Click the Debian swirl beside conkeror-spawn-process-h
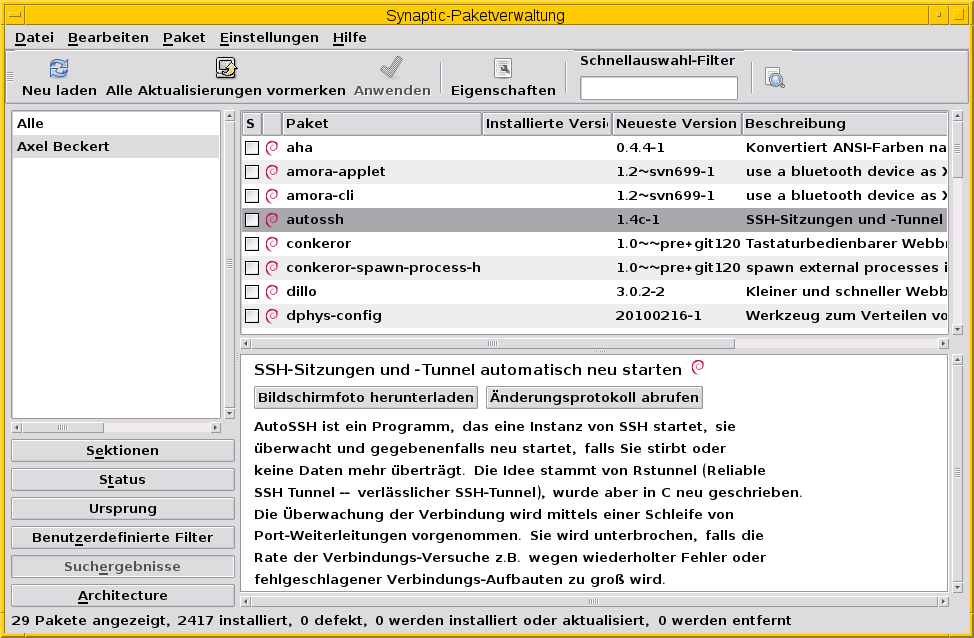Image resolution: width=974 pixels, height=638 pixels. pos(272,267)
